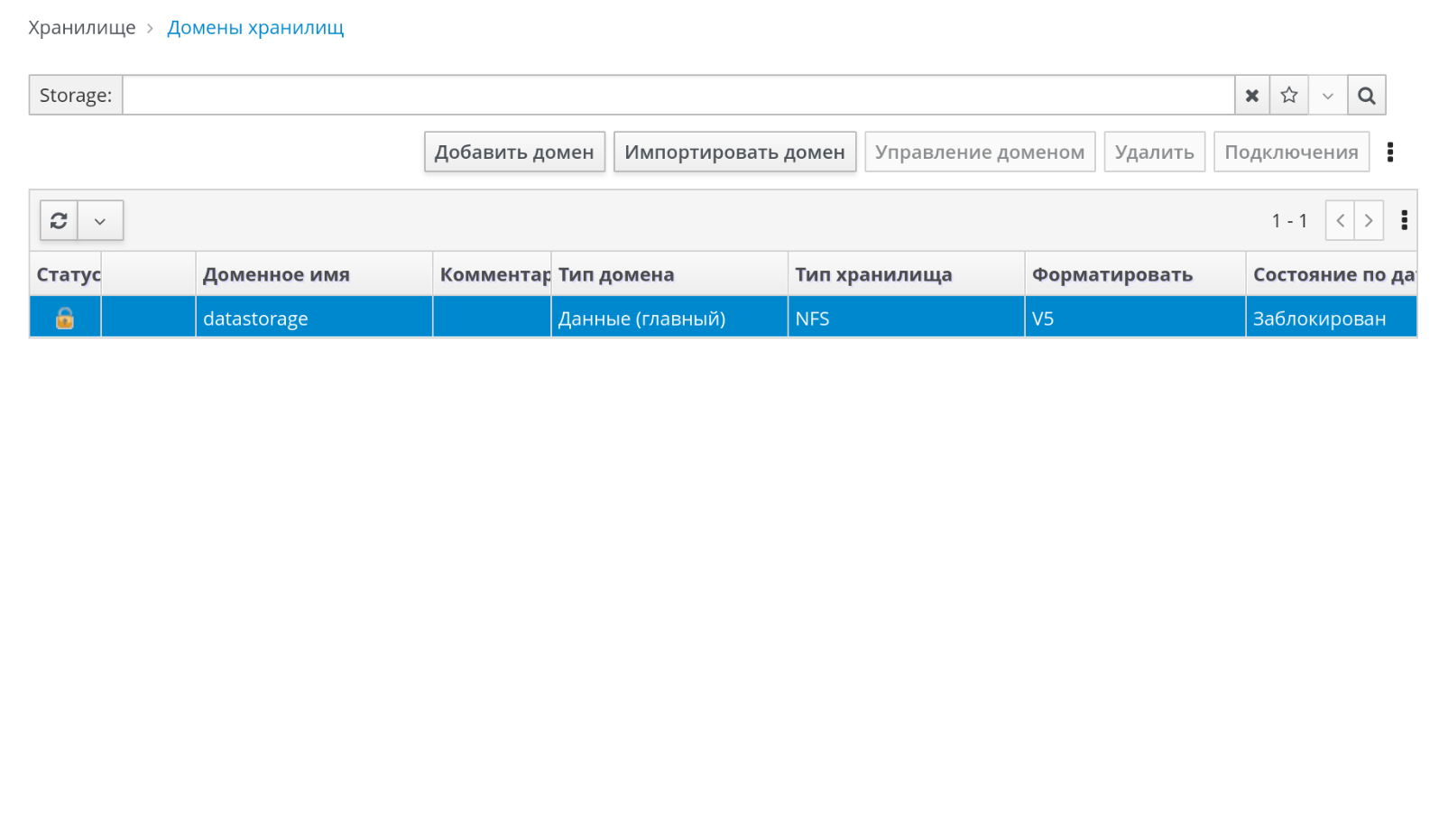Click the refresh icon in table toolbar
The height and width of the screenshot is (840, 1448).
click(x=60, y=221)
